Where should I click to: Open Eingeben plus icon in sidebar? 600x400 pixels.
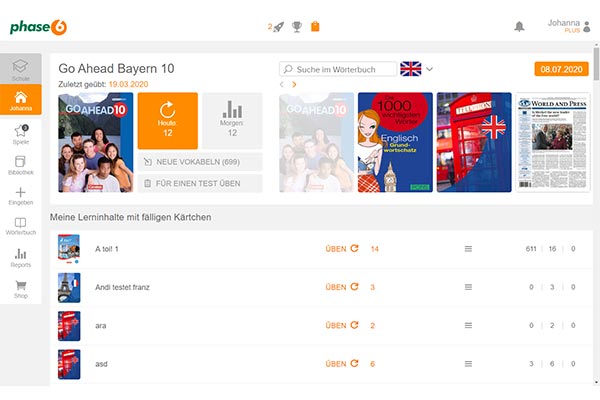tap(21, 195)
